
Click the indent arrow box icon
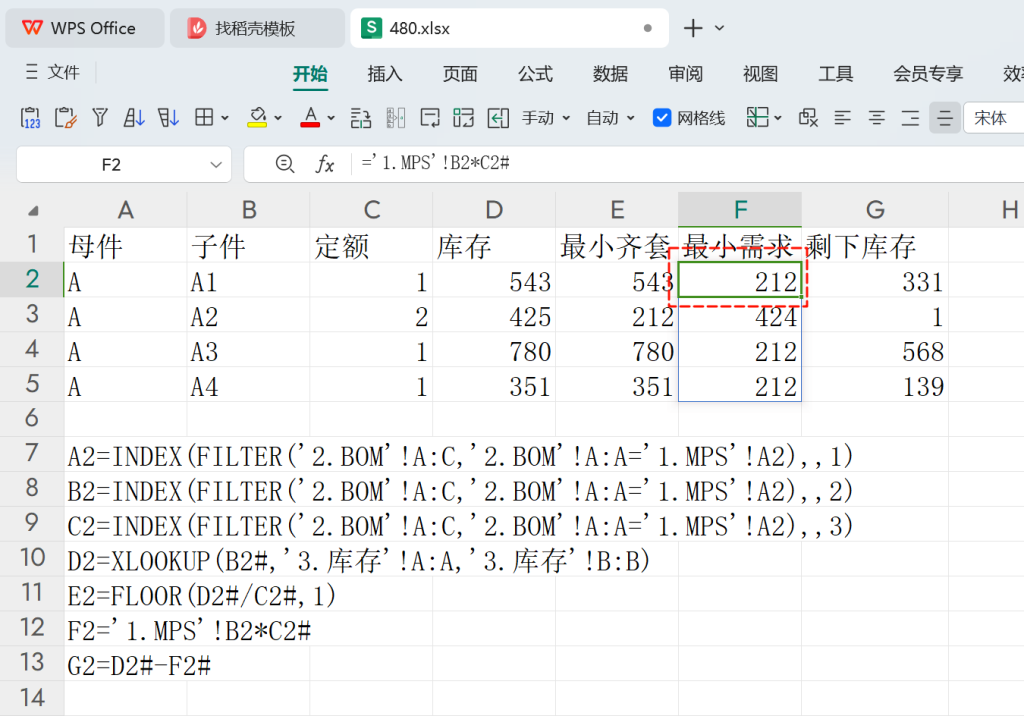pyautogui.click(x=498, y=118)
